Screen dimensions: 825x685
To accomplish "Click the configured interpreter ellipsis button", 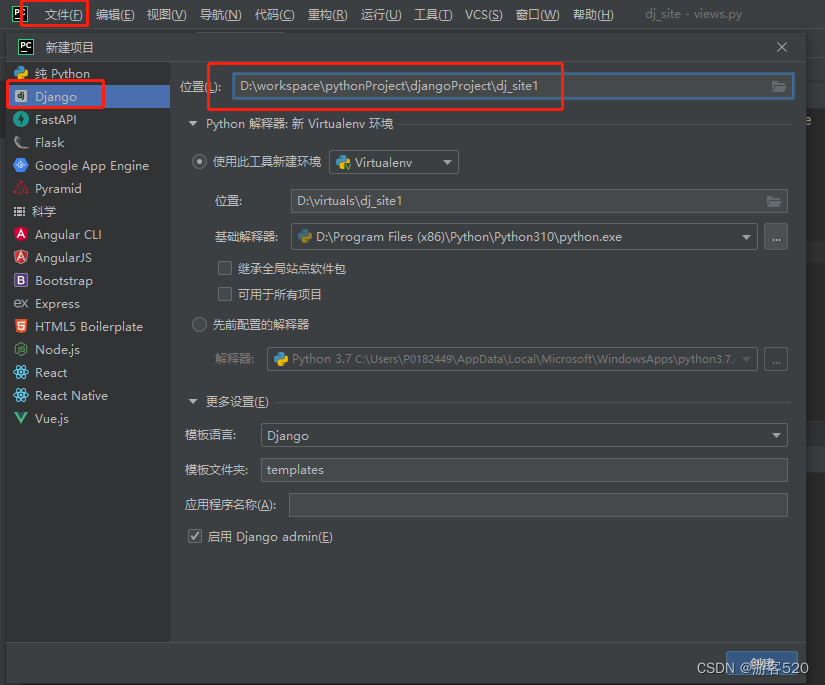I will pos(776,359).
